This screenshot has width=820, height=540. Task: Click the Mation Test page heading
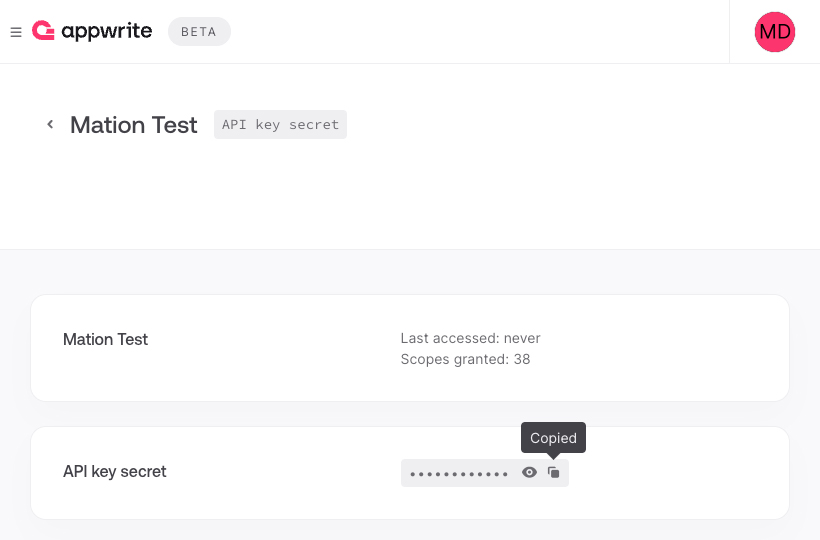pos(134,125)
